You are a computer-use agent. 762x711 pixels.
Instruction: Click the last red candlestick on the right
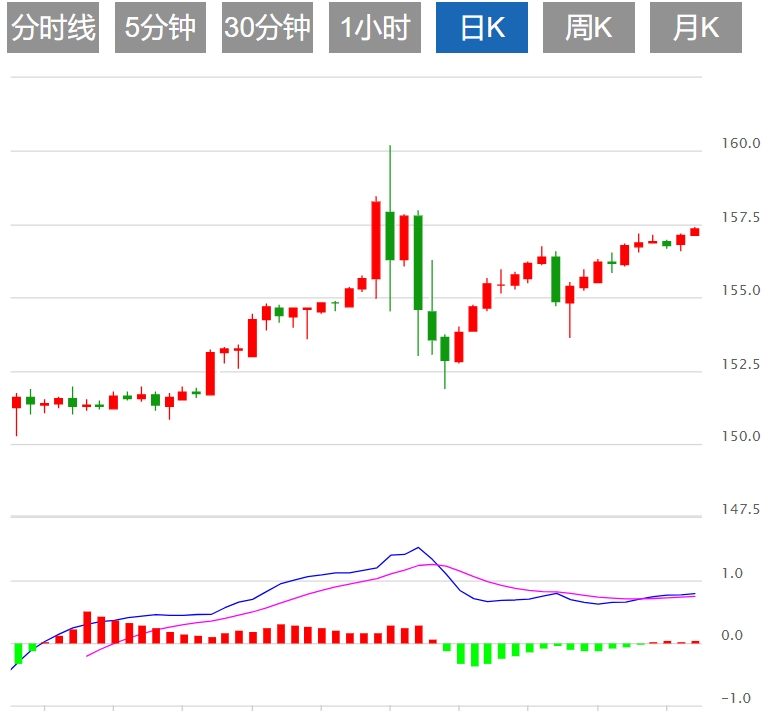[x=695, y=232]
